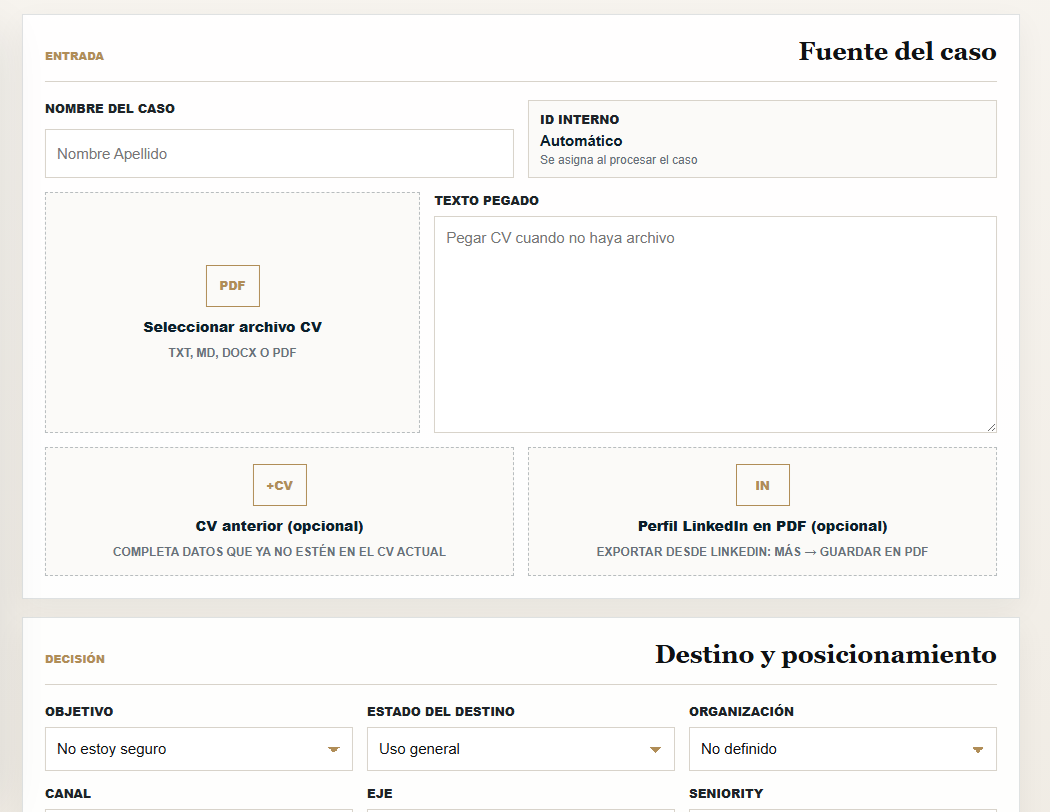Click the 'OBJETIVO' field label
Viewport: 1050px width, 812px height.
pyautogui.click(x=79, y=712)
